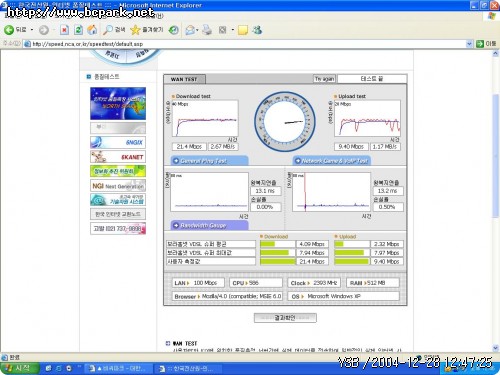The image size is (500, 375).
Task: Select the WAN TEST tab
Action: (x=184, y=79)
